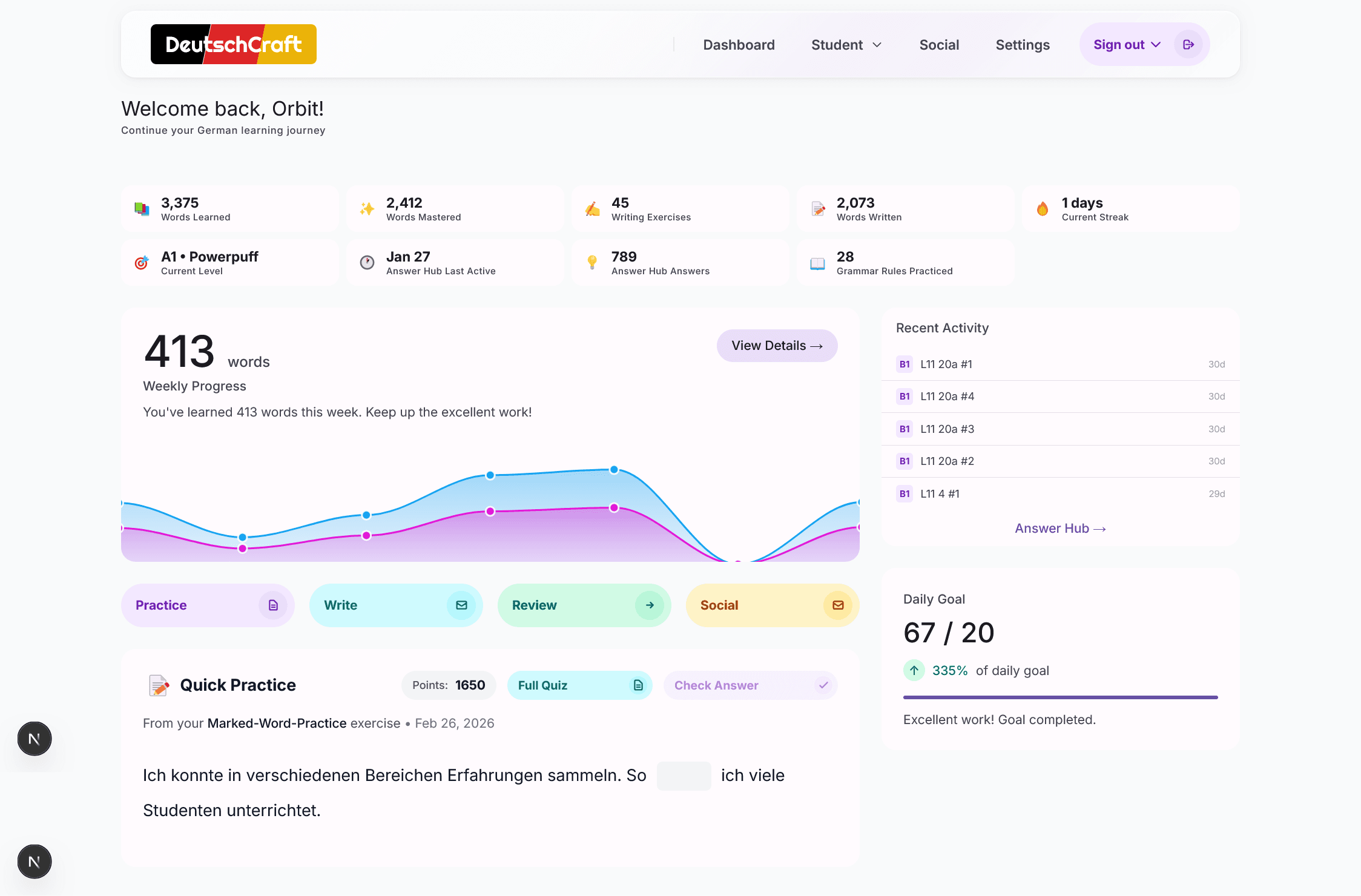1361x896 pixels.
Task: Click the lightbulb icon on Answer Hub Answers
Action: pos(592,262)
